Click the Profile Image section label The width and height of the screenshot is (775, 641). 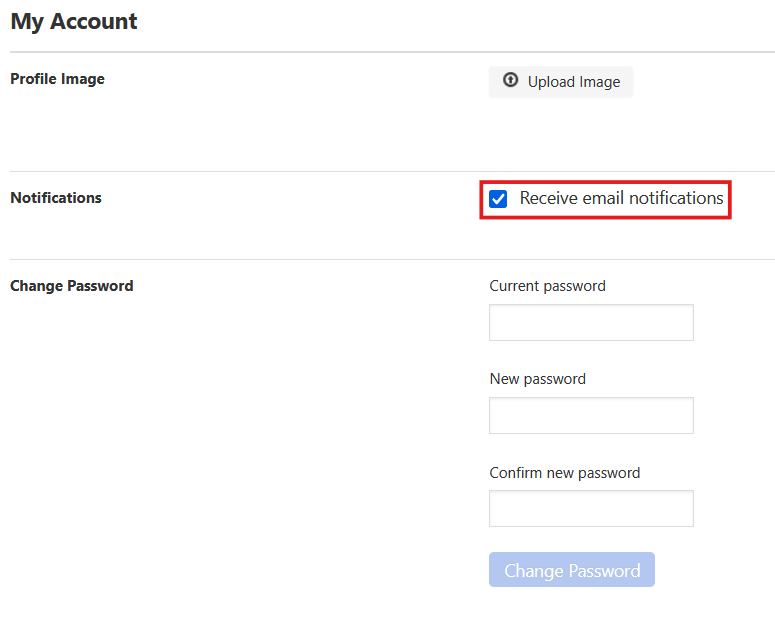tap(57, 79)
